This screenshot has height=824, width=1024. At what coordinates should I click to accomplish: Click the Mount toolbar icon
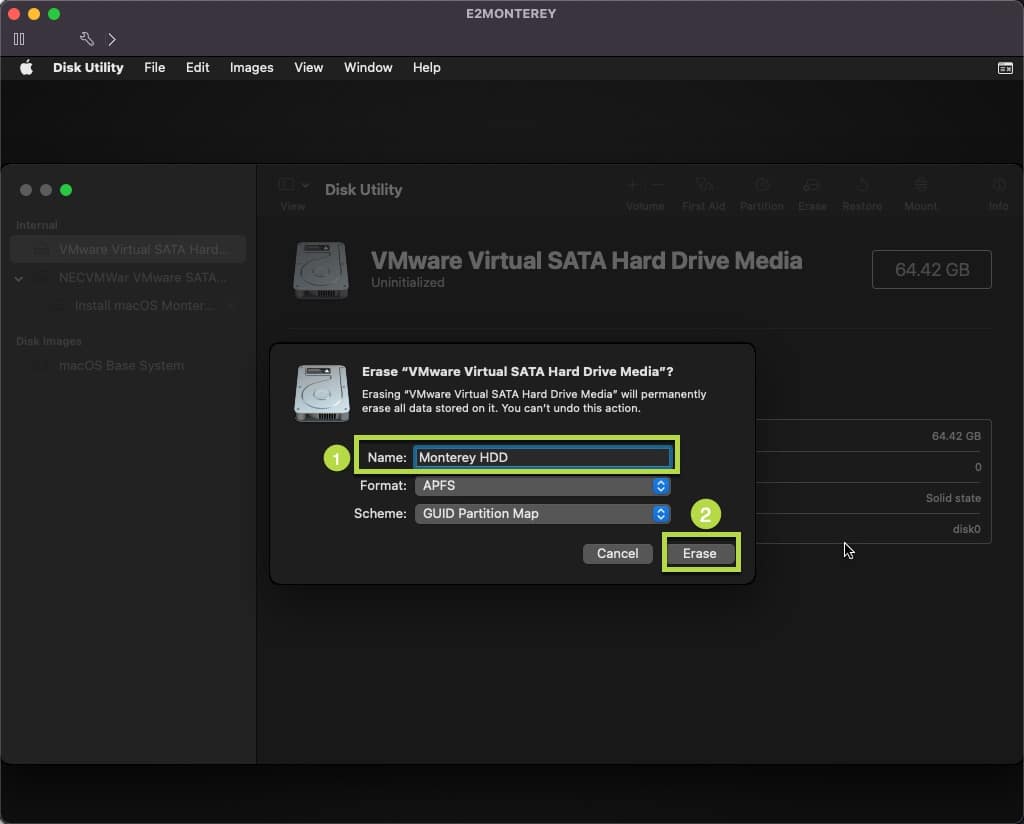pos(921,186)
